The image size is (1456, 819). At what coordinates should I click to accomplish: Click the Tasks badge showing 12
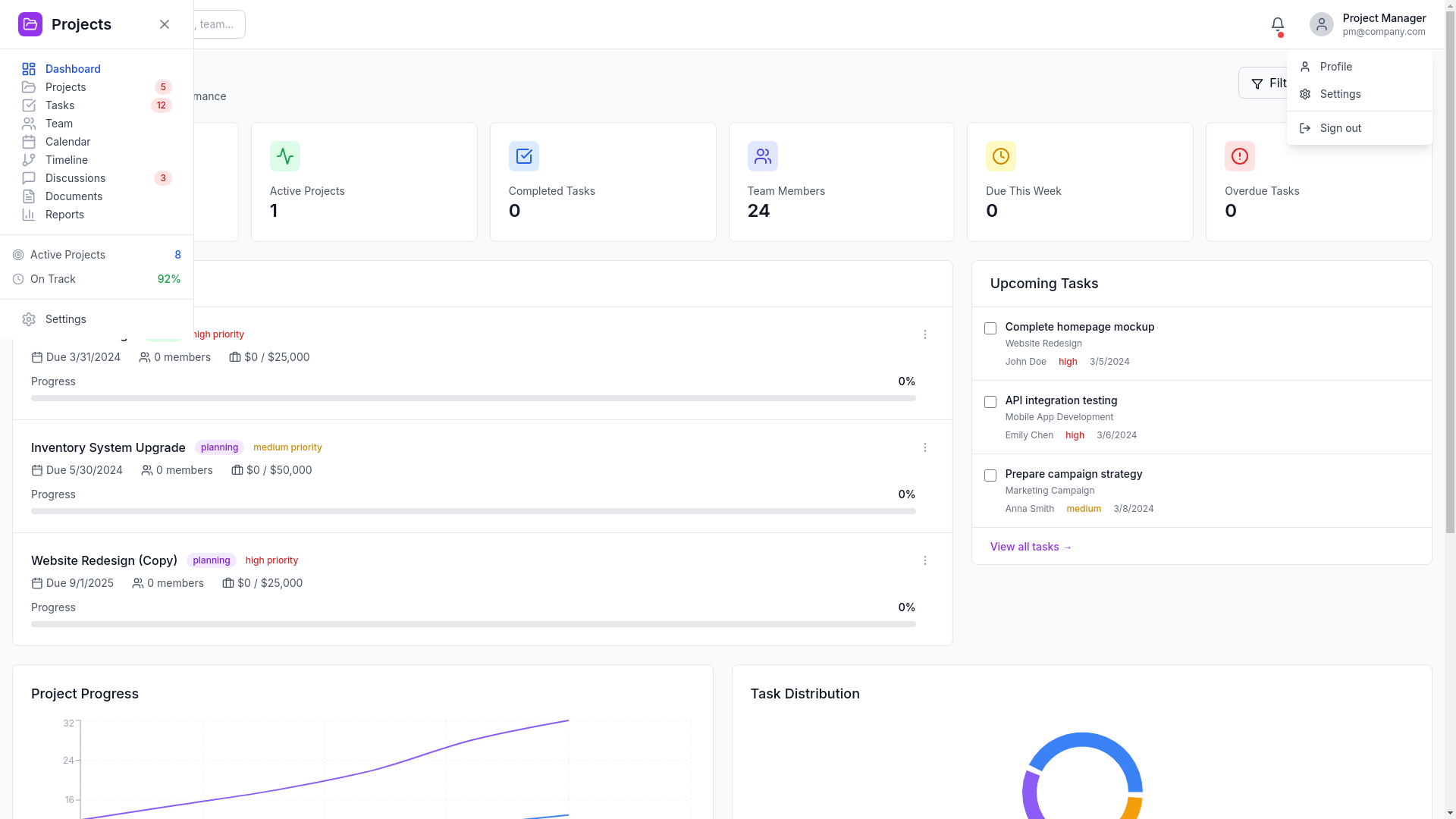pos(162,105)
